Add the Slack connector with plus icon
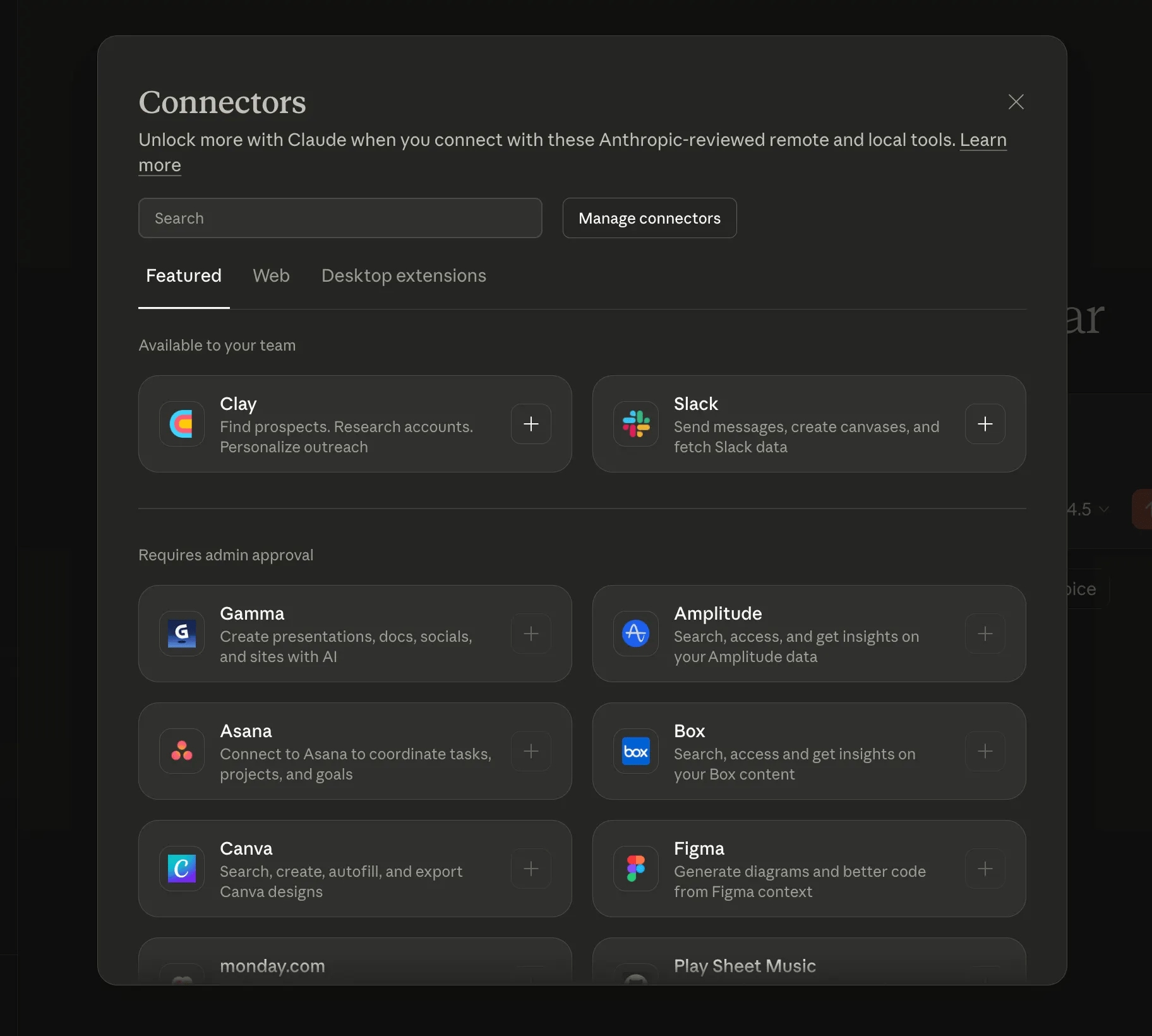The image size is (1152, 1036). pos(985,424)
